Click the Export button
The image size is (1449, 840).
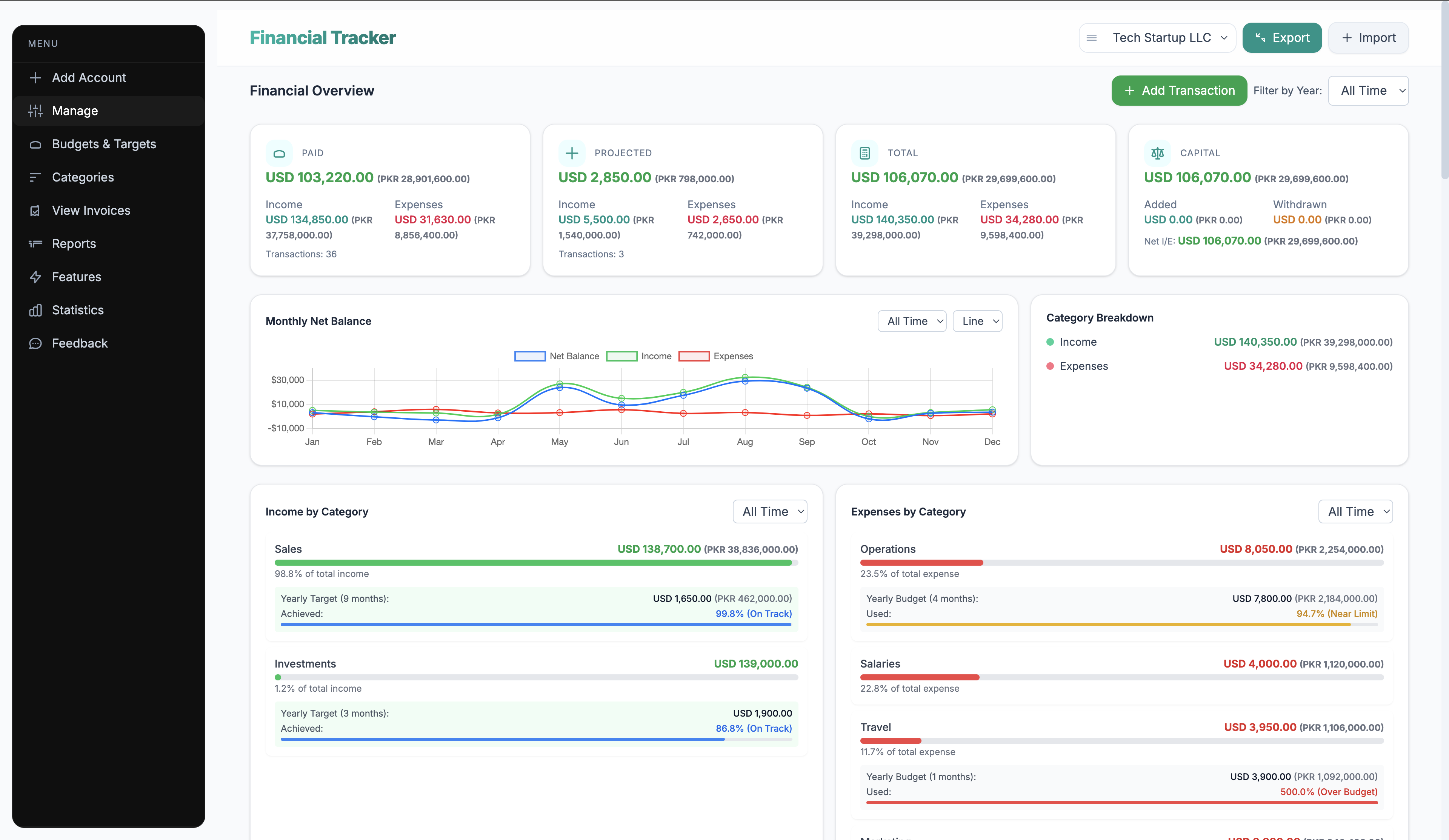pyautogui.click(x=1282, y=37)
